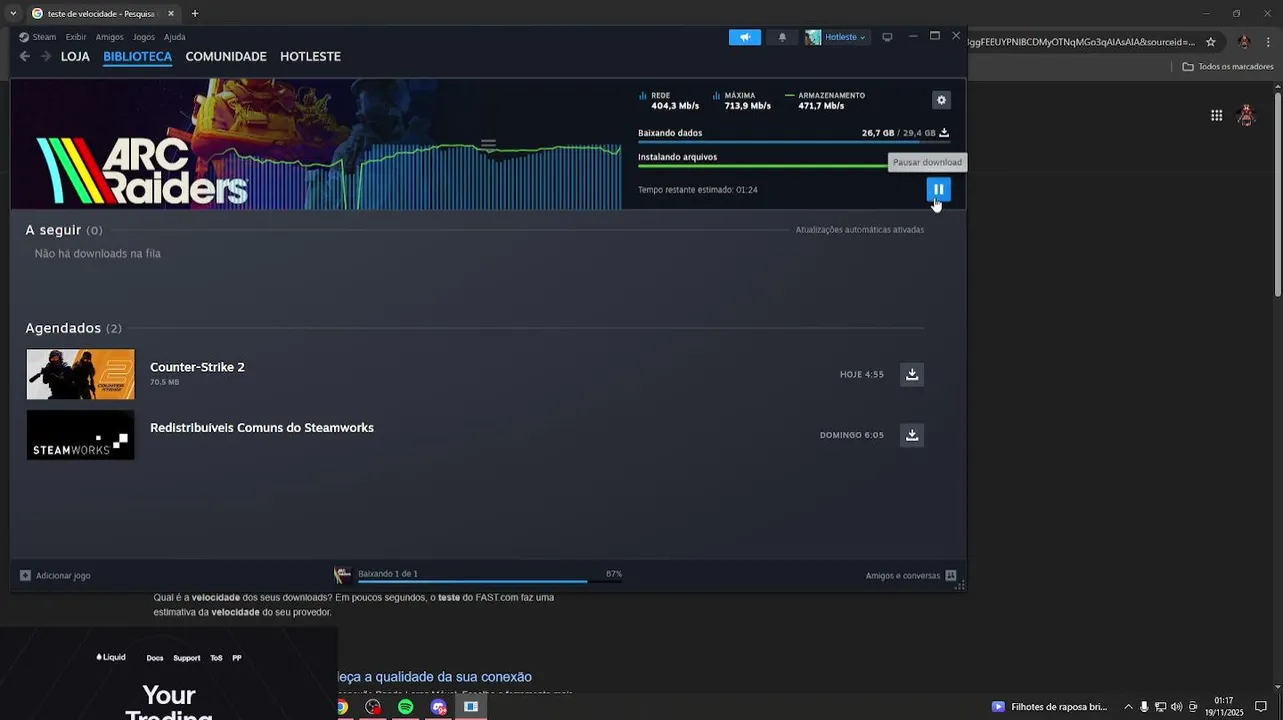Click 'HOJE 4:55' scheduled time
The width and height of the screenshot is (1283, 720).
pos(862,375)
